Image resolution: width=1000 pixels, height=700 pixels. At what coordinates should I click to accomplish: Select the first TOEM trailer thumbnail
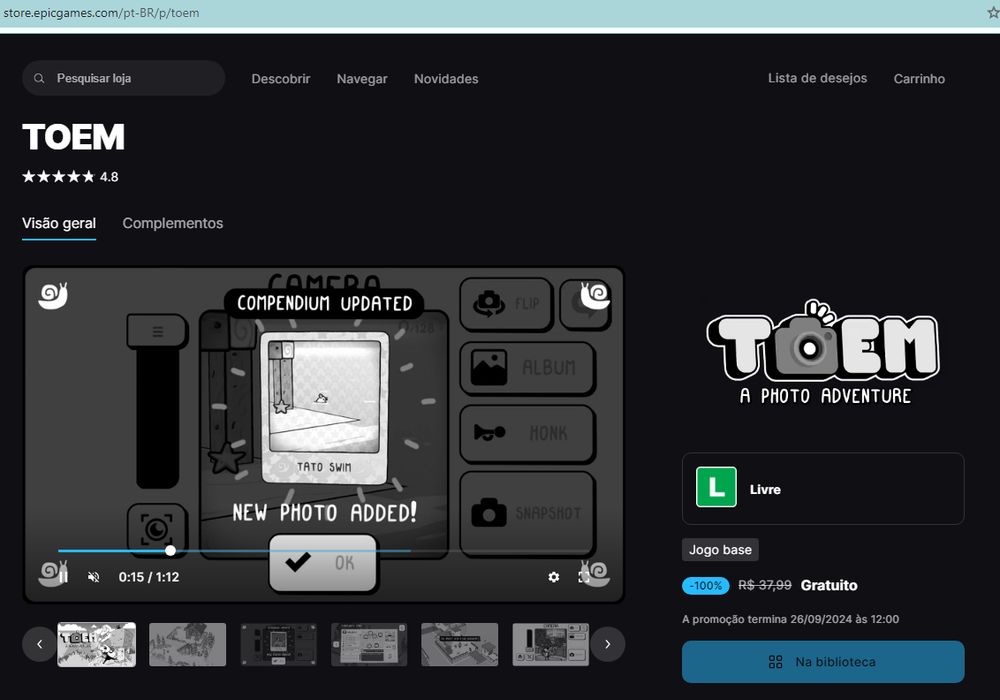coord(96,645)
